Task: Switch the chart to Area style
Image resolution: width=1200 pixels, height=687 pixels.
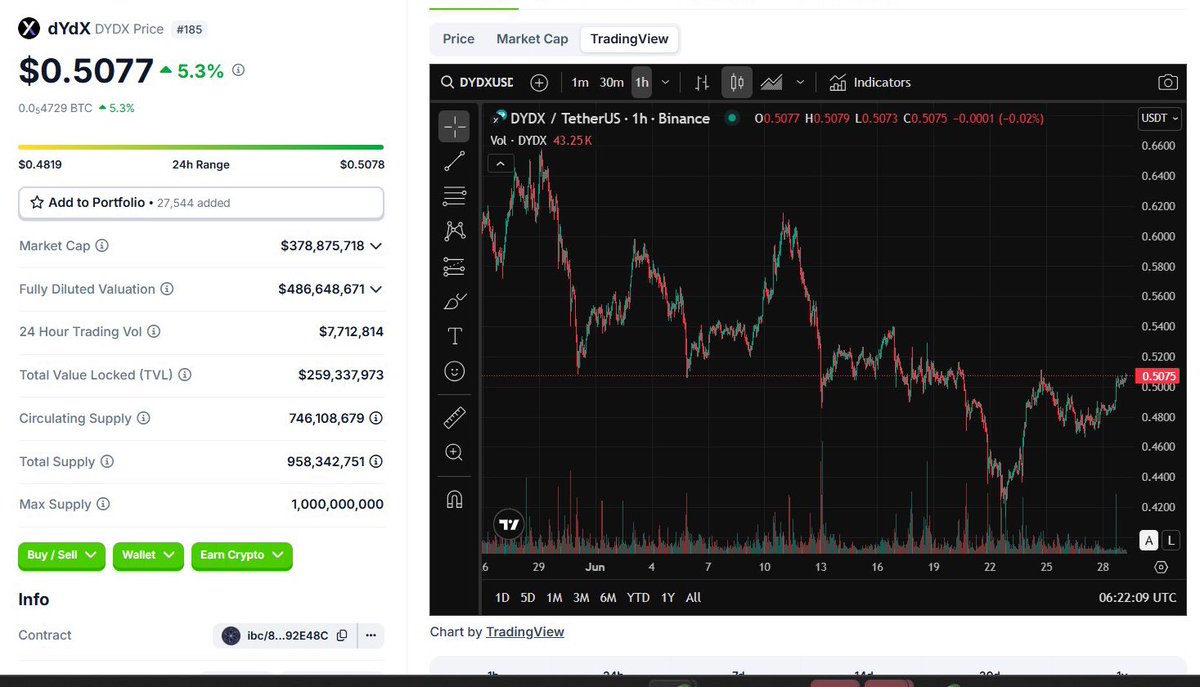Action: coord(771,83)
